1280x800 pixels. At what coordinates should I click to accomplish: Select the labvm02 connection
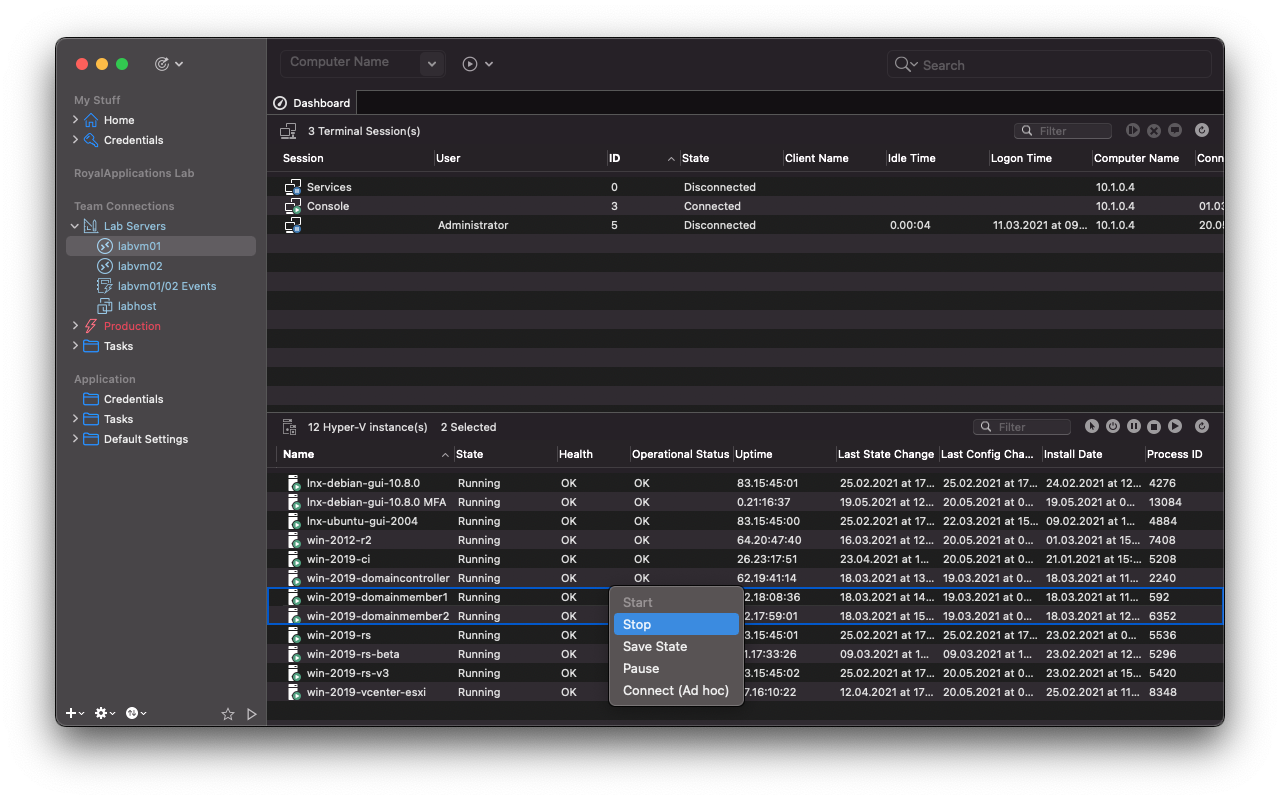point(138,265)
